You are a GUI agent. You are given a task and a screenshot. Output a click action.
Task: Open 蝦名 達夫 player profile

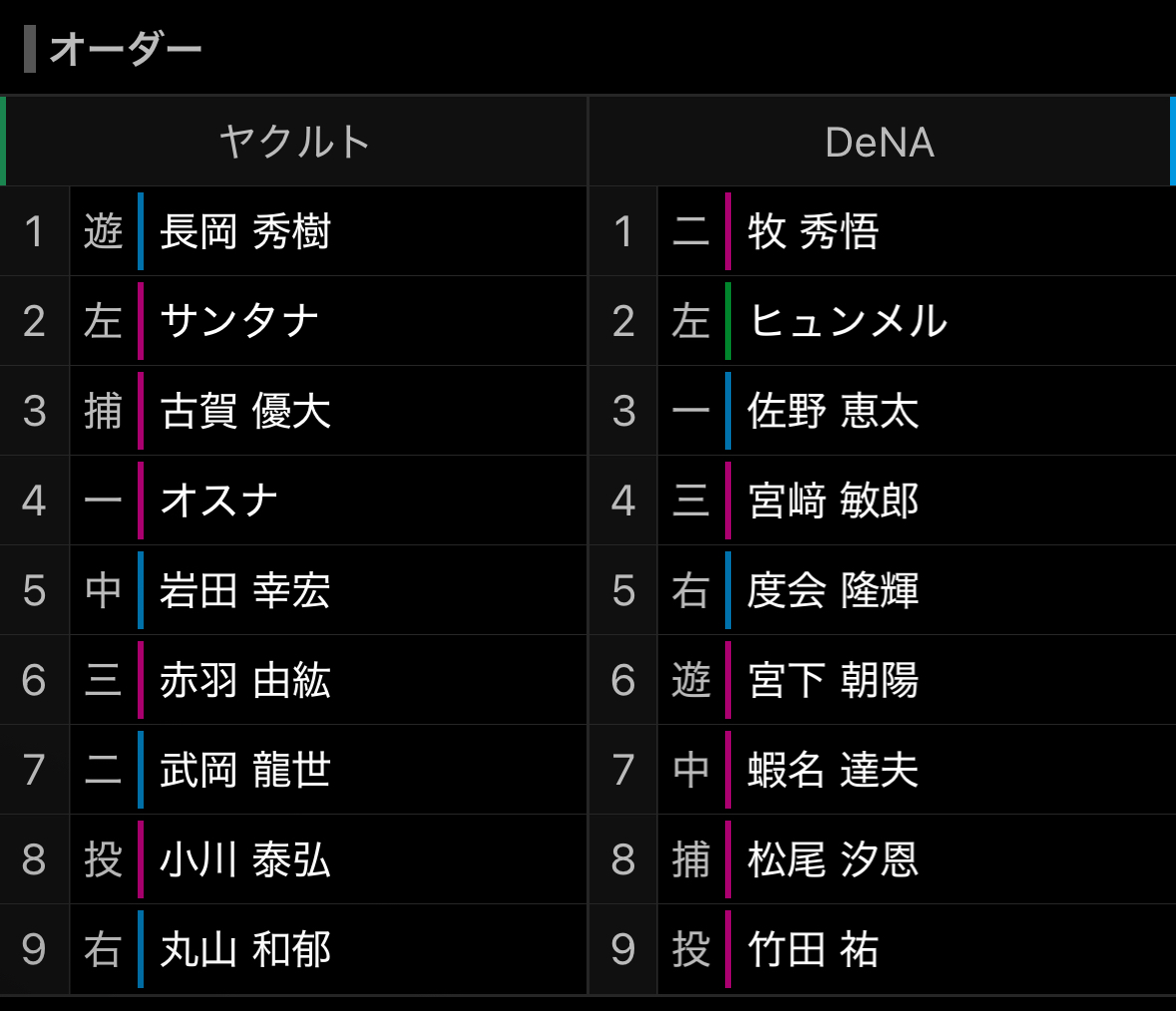pos(833,770)
